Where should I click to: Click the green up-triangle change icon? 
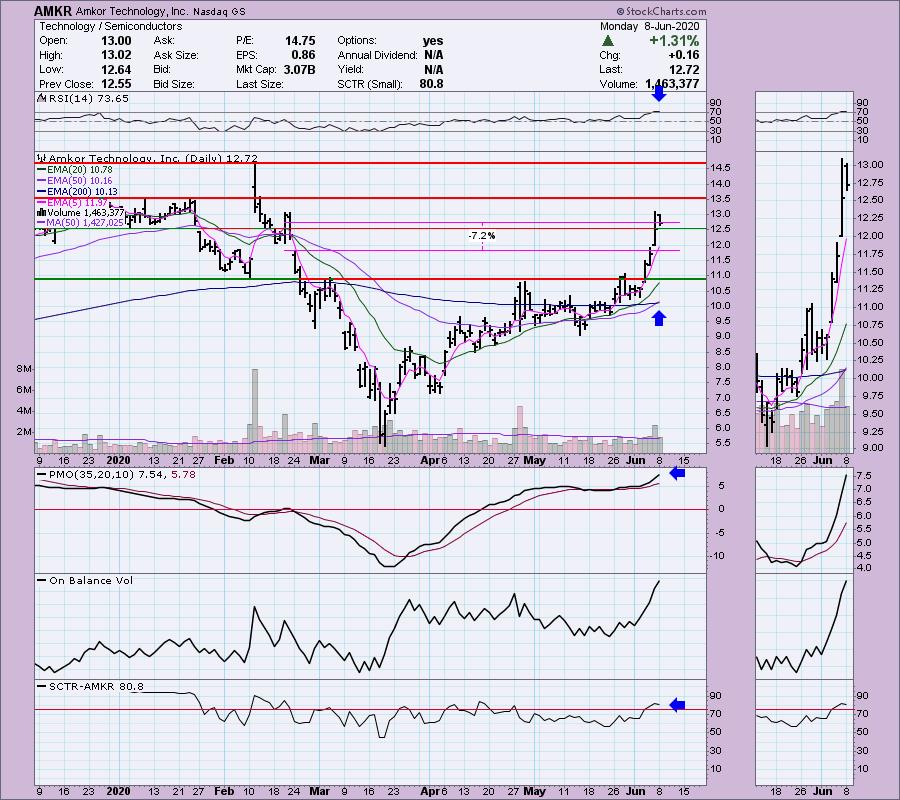(608, 41)
